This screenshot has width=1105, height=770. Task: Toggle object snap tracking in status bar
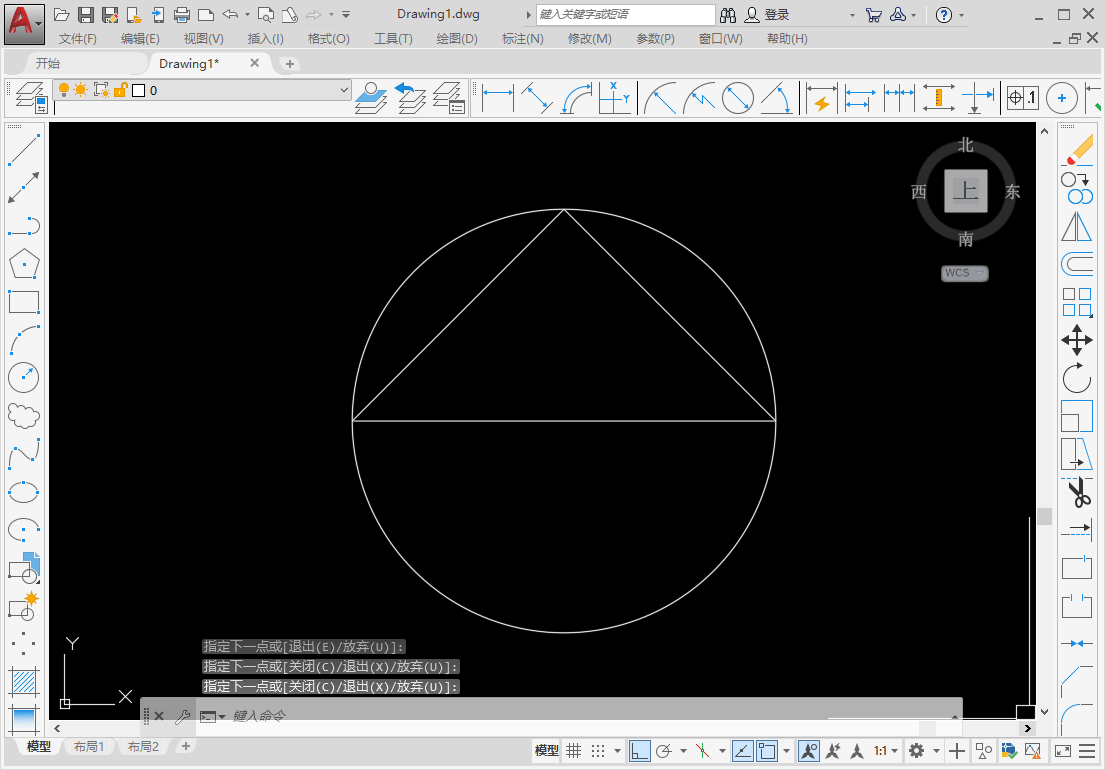click(x=743, y=751)
